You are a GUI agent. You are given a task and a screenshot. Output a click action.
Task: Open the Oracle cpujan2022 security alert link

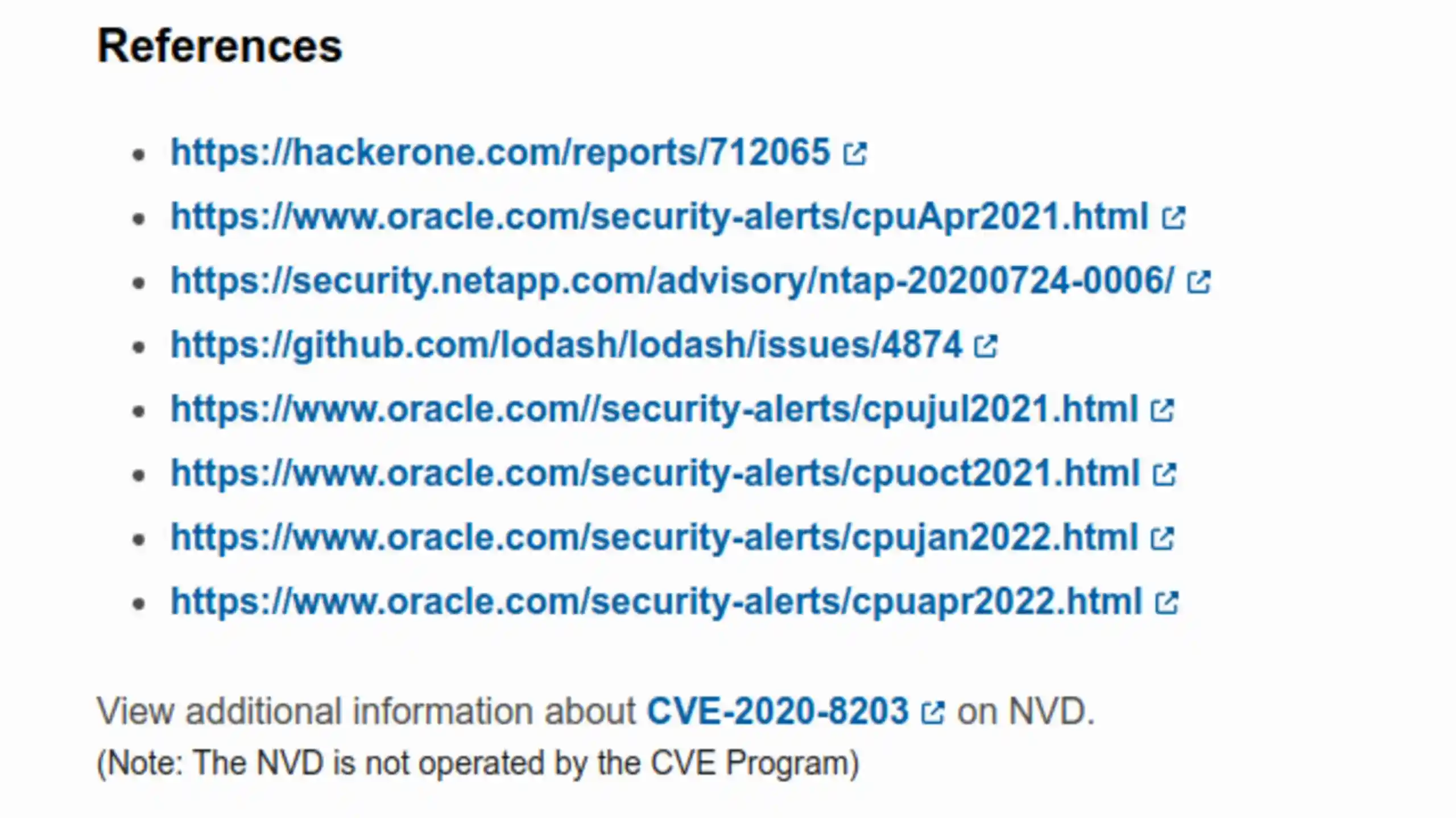point(654,538)
